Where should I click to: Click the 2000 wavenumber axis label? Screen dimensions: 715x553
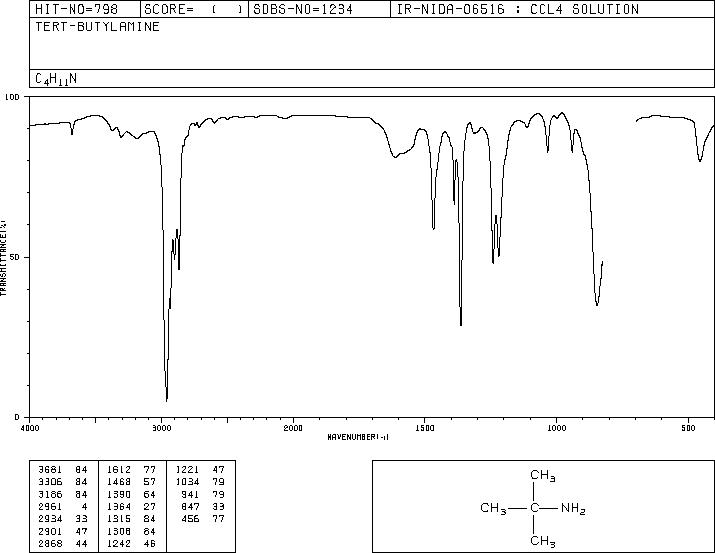[x=293, y=428]
